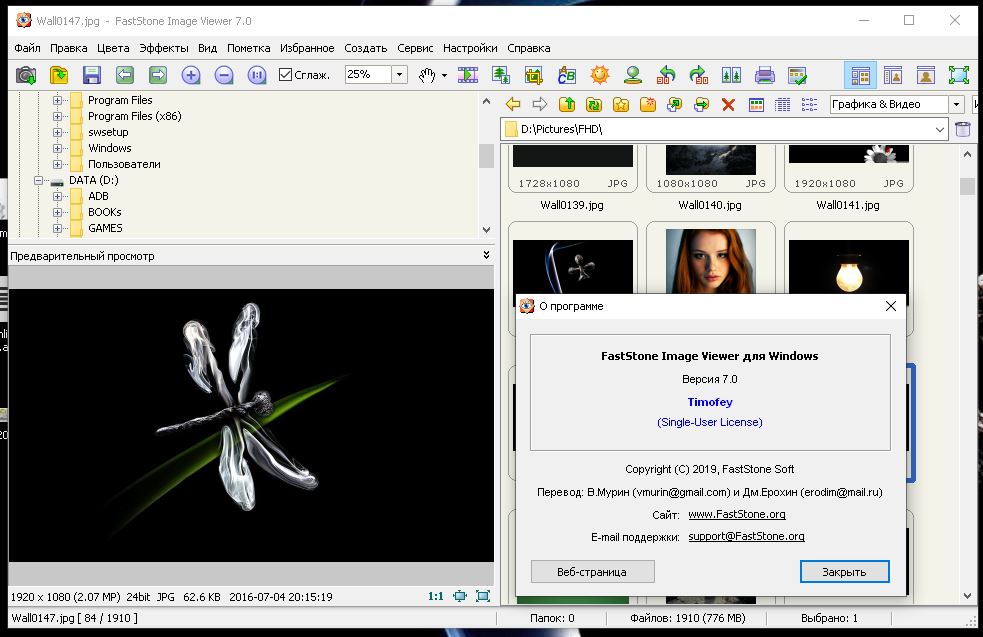Switch to details view mode icon

click(x=782, y=104)
